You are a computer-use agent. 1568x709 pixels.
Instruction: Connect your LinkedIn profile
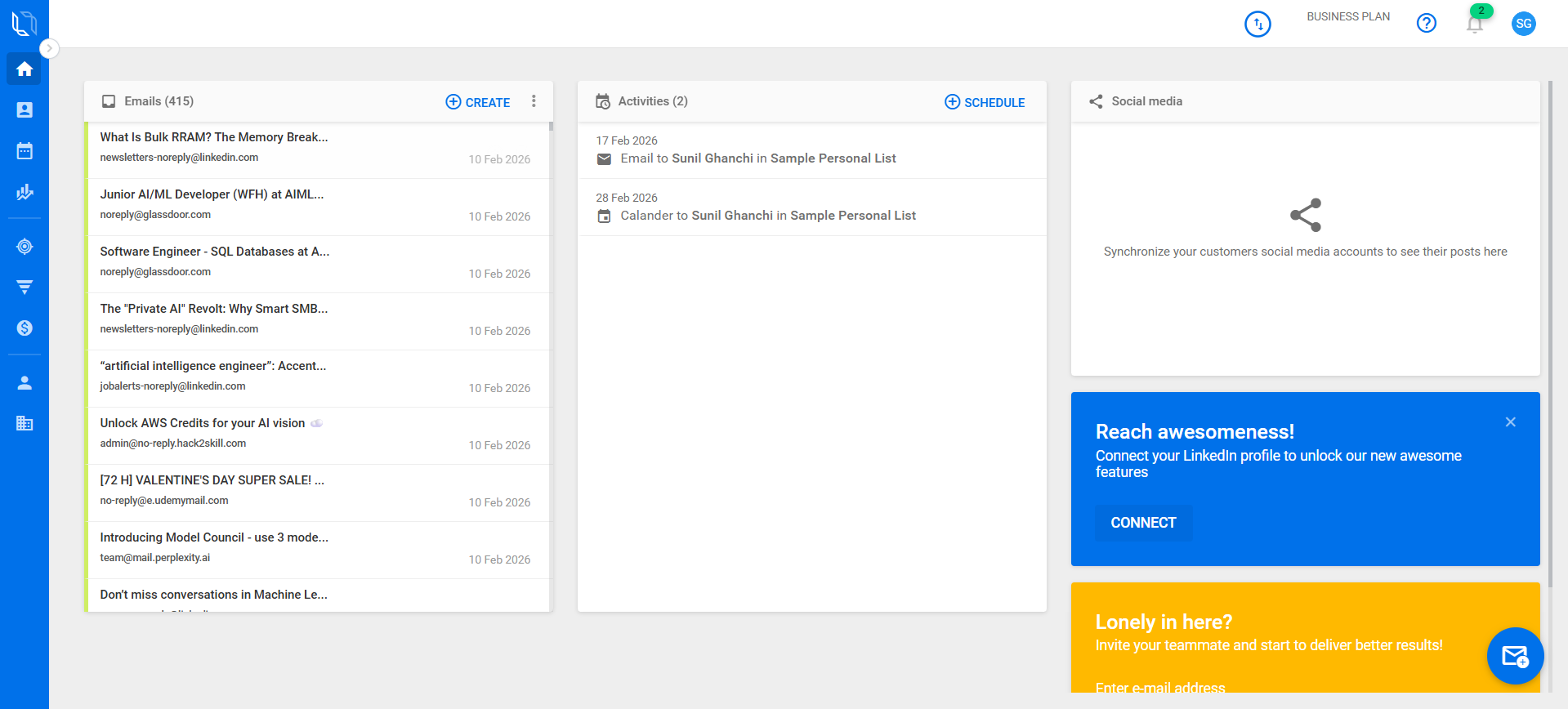1143,523
